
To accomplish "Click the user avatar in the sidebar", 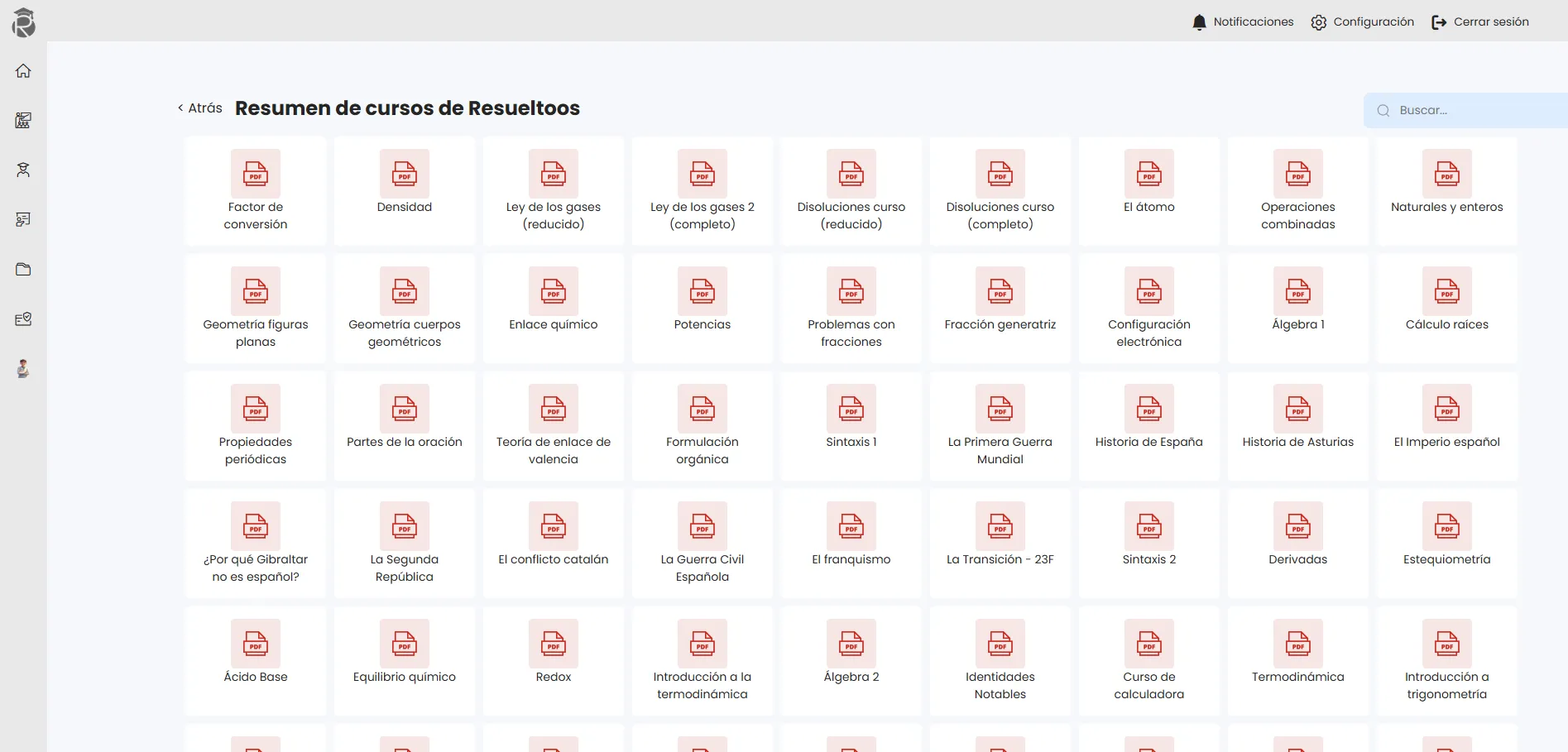I will [x=23, y=369].
